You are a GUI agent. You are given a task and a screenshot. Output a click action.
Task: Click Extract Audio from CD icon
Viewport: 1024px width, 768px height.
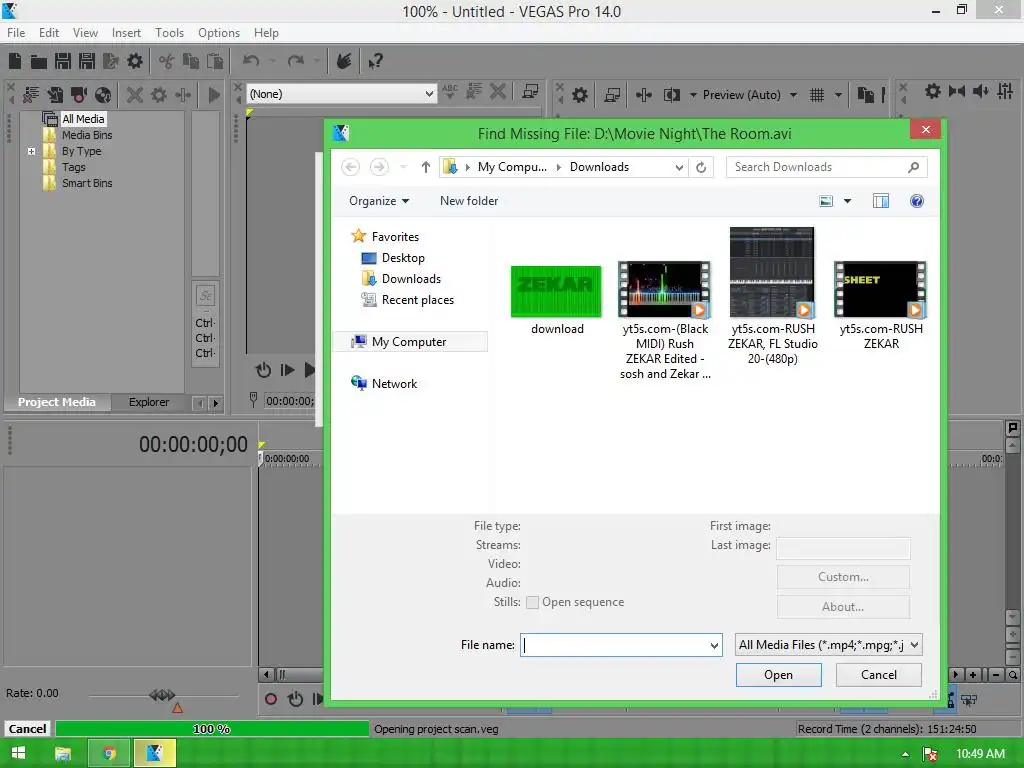click(x=103, y=95)
